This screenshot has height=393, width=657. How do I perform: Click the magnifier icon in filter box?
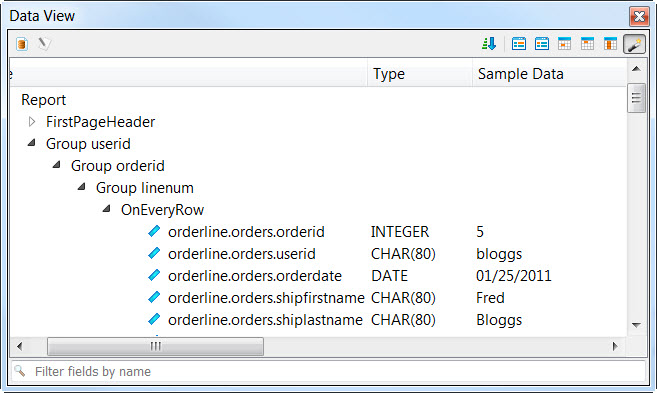tap(20, 371)
